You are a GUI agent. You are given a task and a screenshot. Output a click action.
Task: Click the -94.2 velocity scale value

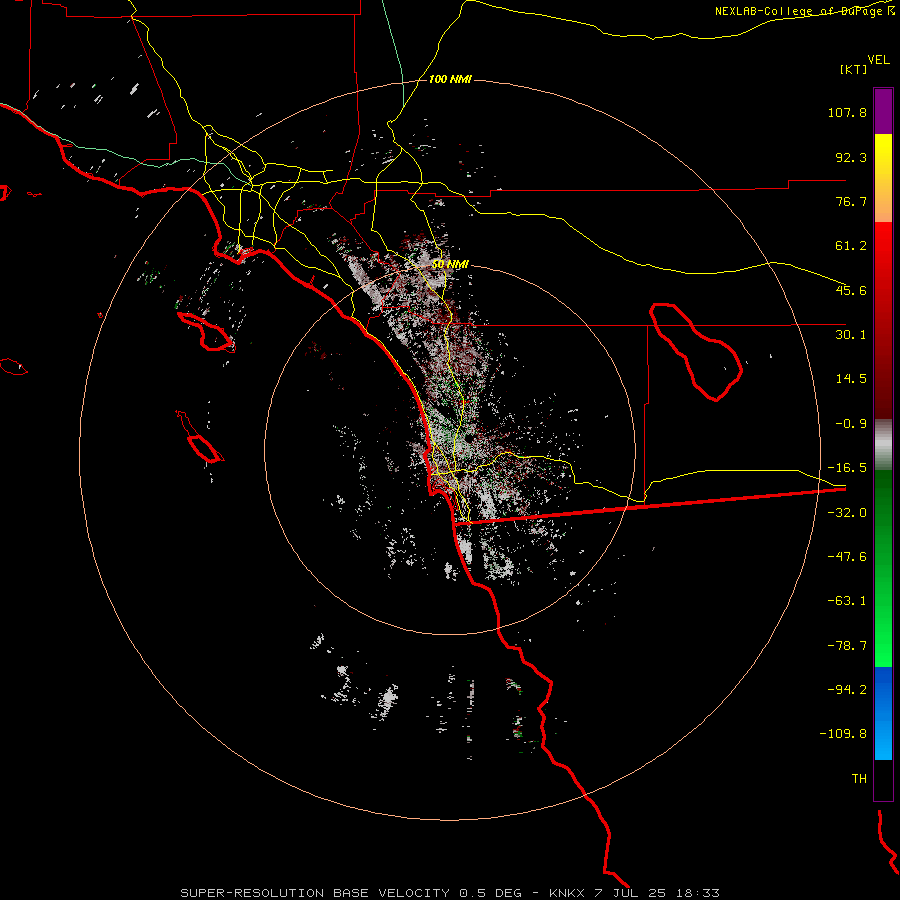pos(847,689)
